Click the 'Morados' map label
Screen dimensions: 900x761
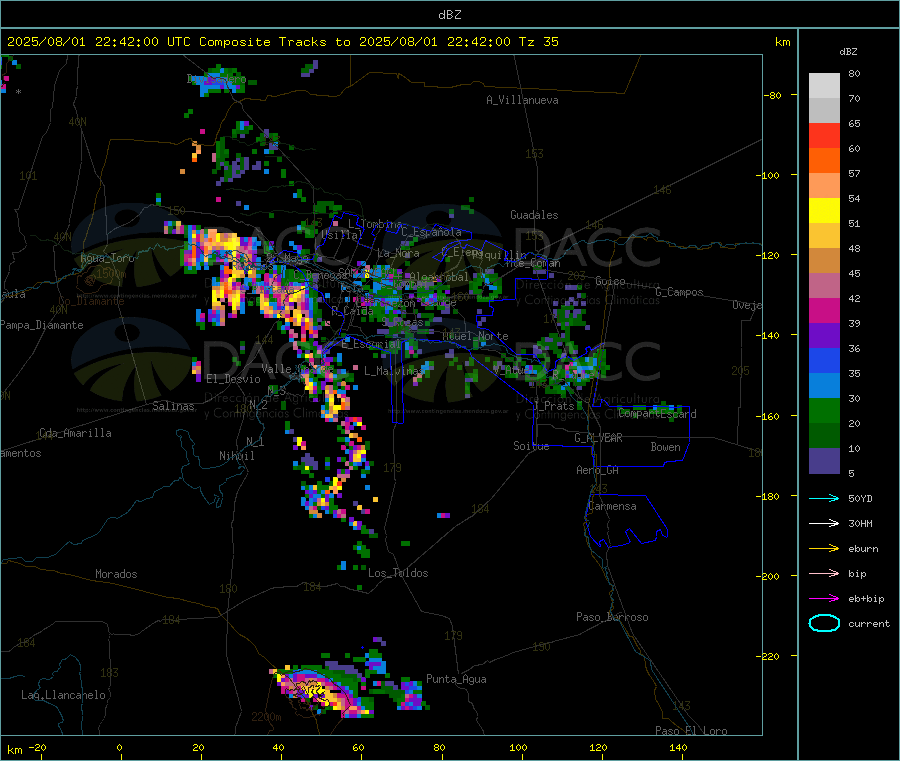116,574
